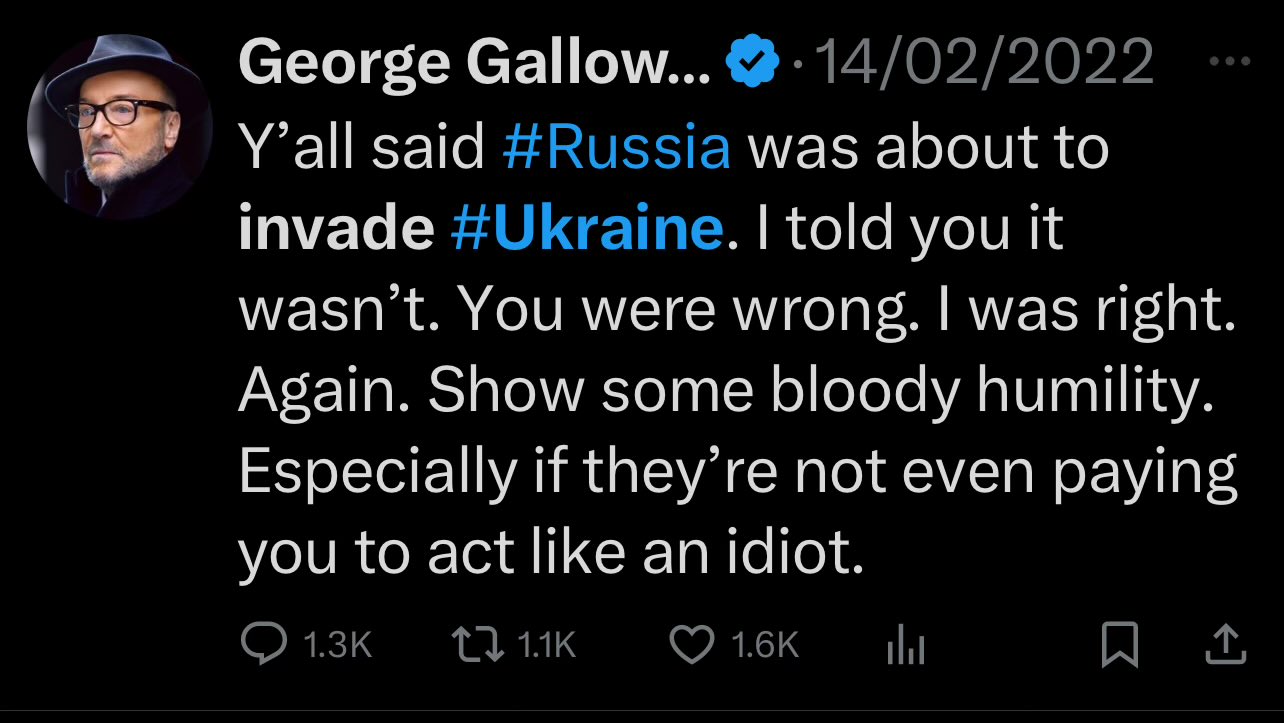Bookmark this George Galloway tweet

(x=1119, y=645)
